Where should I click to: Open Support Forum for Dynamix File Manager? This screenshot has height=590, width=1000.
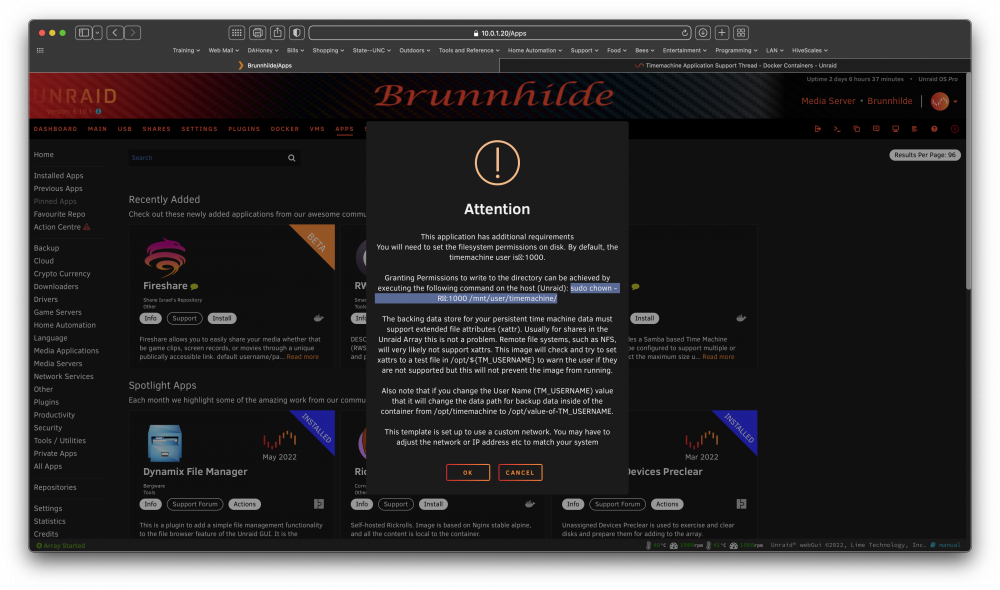tap(195, 504)
